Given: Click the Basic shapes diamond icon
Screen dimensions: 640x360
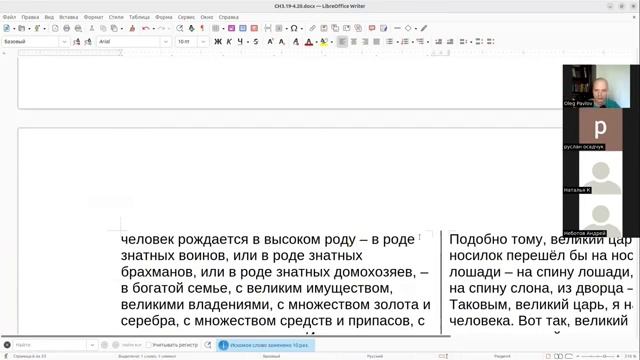Looking at the screenshot, I should (x=408, y=28).
